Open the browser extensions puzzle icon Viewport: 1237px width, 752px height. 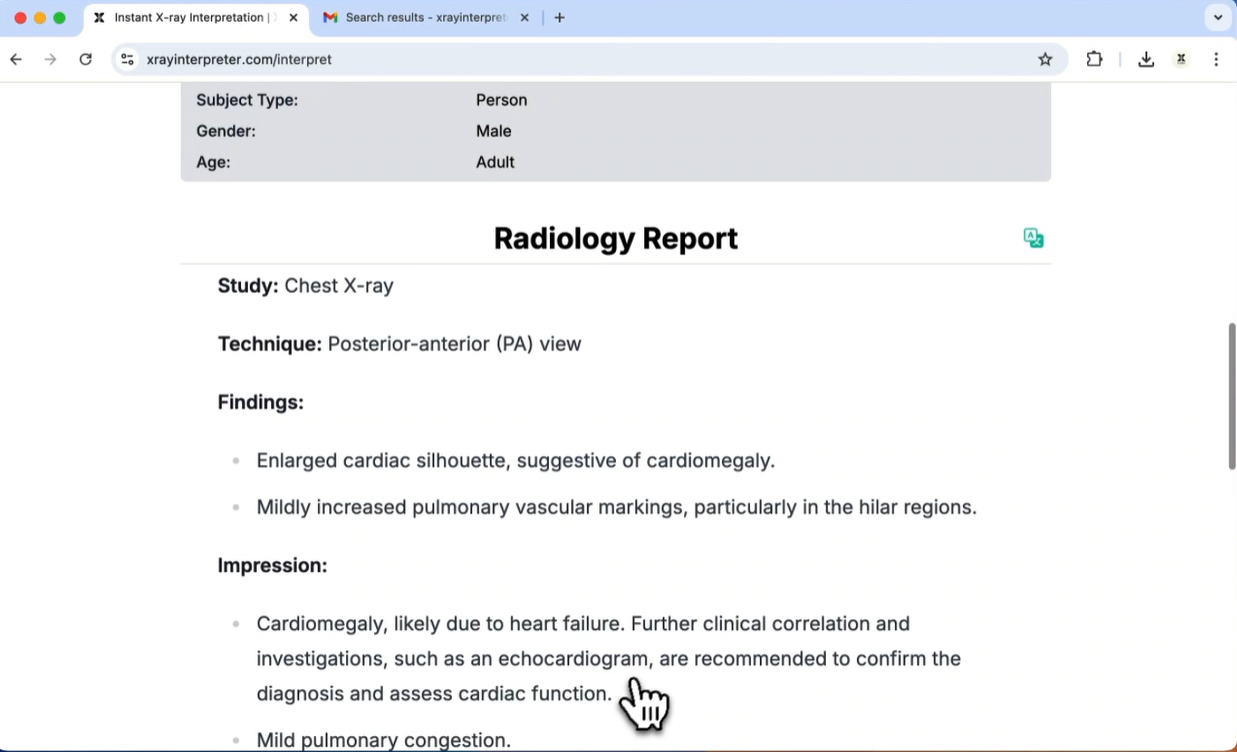click(1094, 59)
